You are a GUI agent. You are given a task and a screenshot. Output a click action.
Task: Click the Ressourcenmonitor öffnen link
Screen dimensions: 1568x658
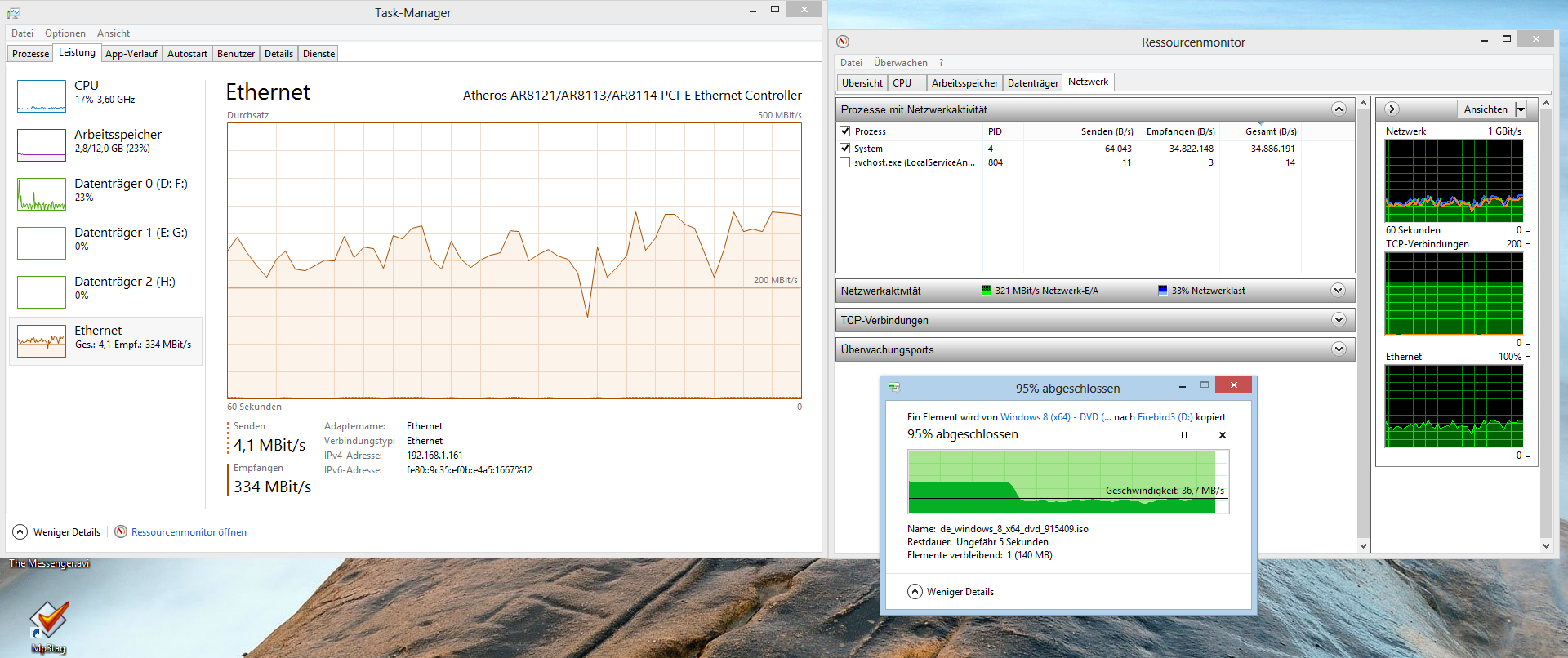point(189,532)
